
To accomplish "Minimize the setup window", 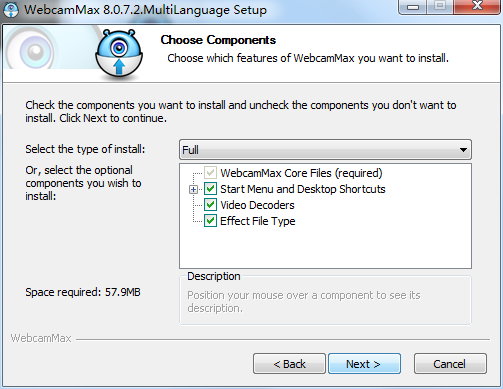I will 413,7.
